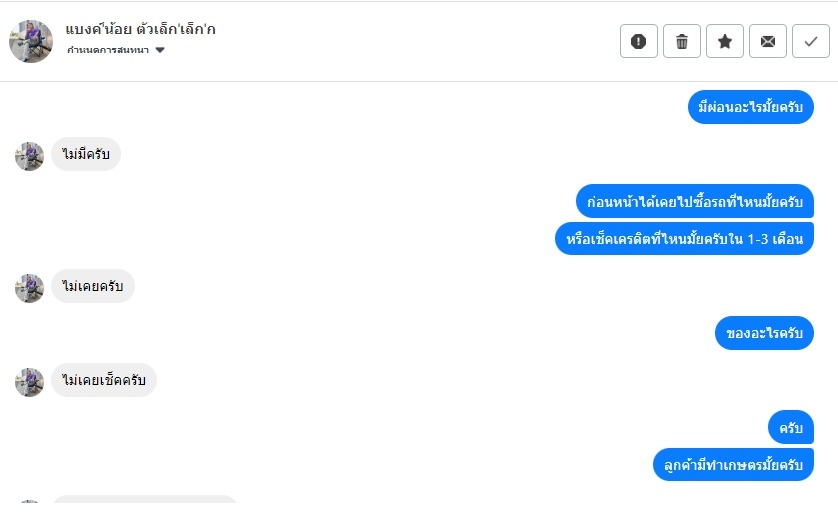Image resolution: width=838 pixels, height=513 pixels.
Task: Mark conversation done with checkmark button
Action: 811,41
